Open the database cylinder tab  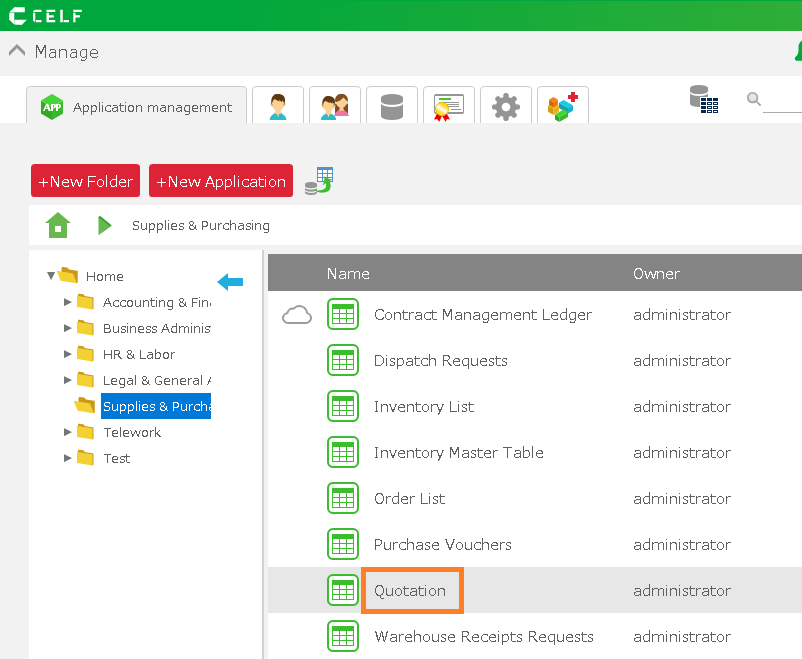pyautogui.click(x=392, y=106)
